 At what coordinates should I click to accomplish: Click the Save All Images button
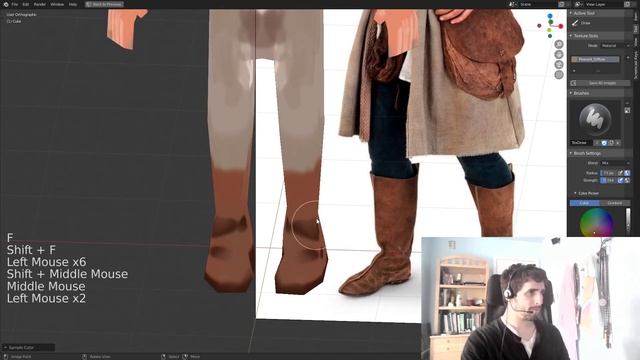599,83
